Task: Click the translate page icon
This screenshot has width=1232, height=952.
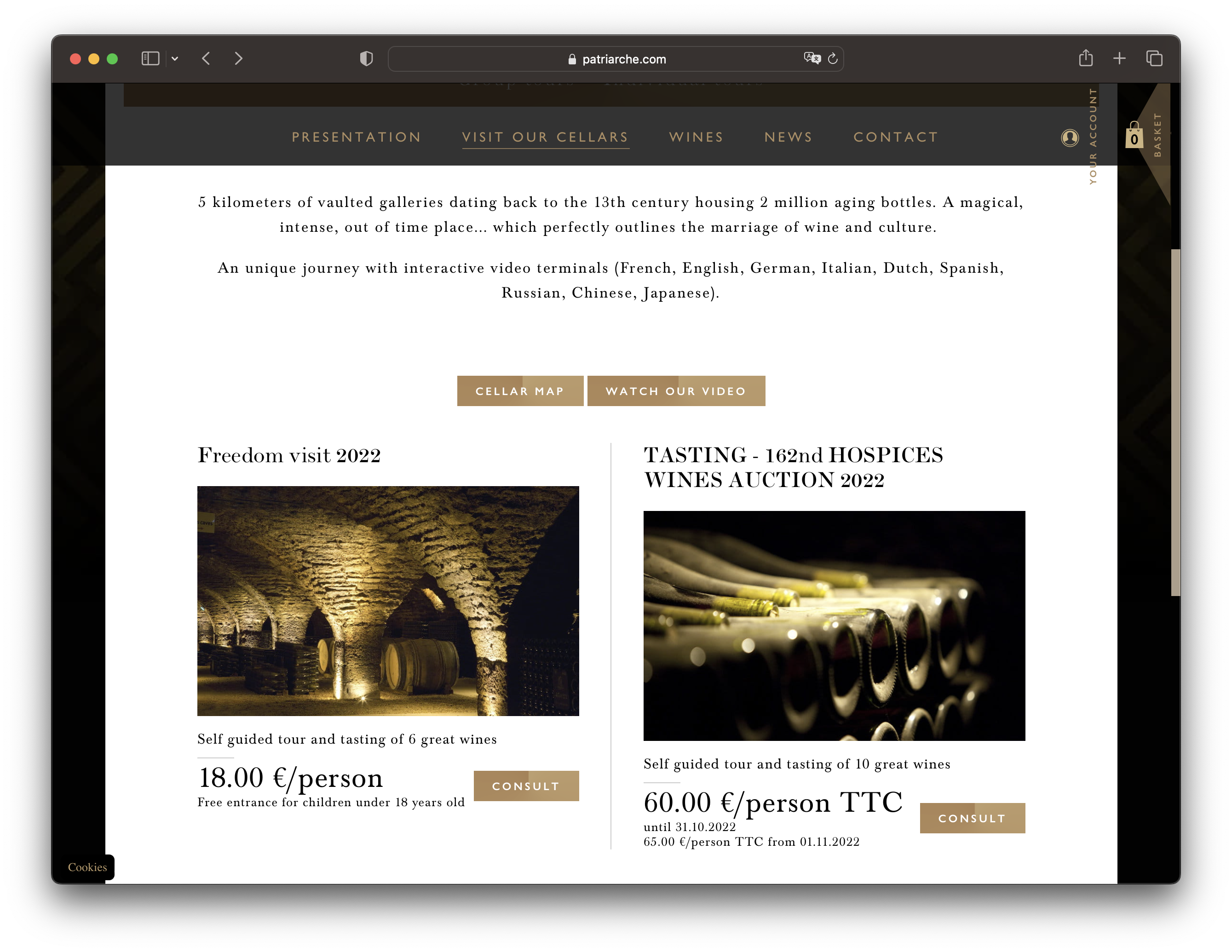Action: pyautogui.click(x=812, y=58)
